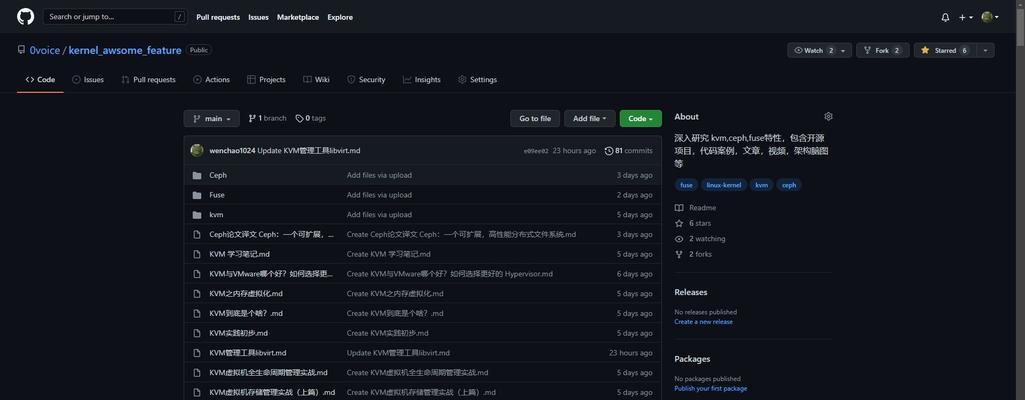Open the KVM虚拟机全生命周期管理实战.md file
1025x400 pixels.
pyautogui.click(x=269, y=373)
